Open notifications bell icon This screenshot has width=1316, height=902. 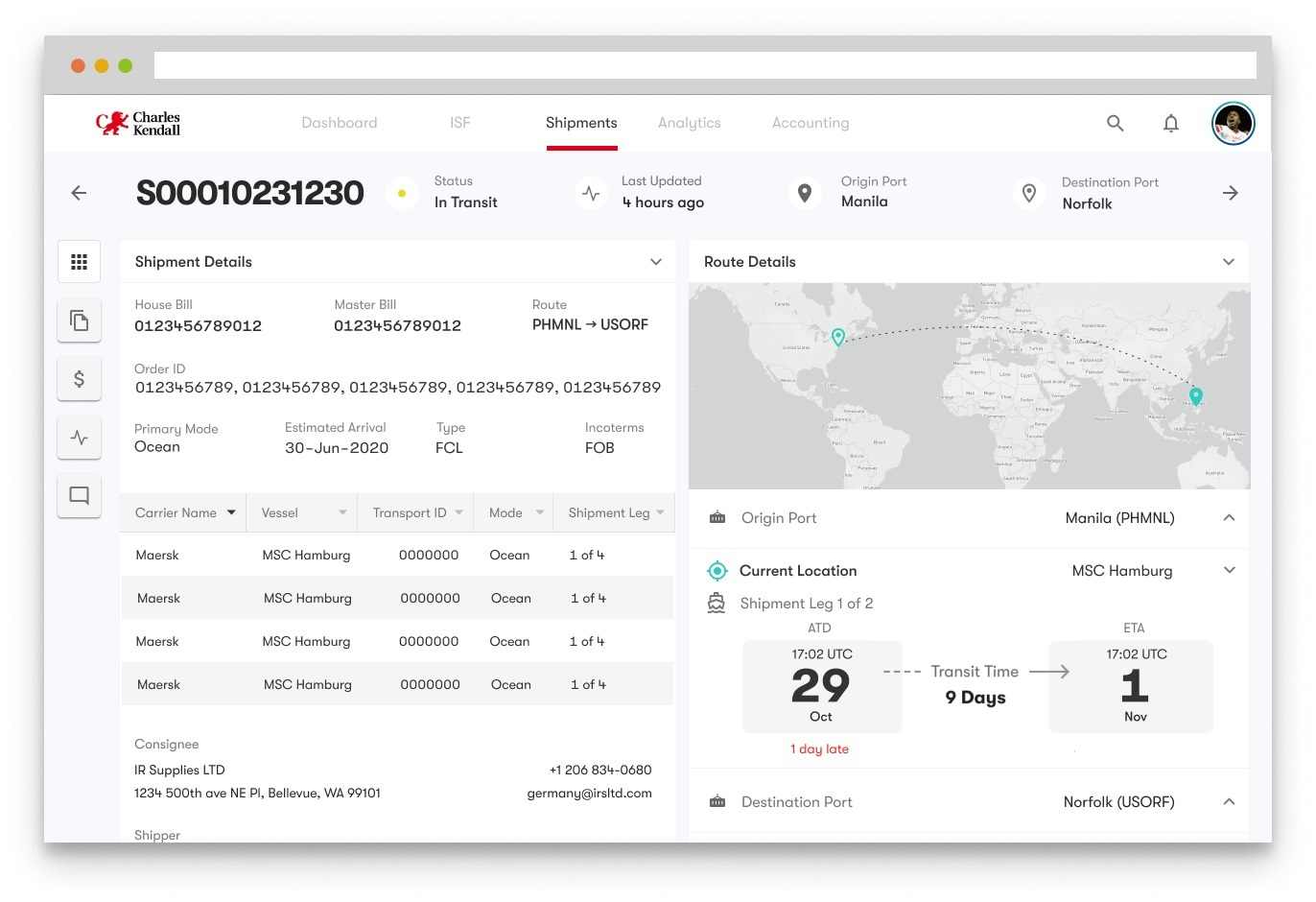1170,123
